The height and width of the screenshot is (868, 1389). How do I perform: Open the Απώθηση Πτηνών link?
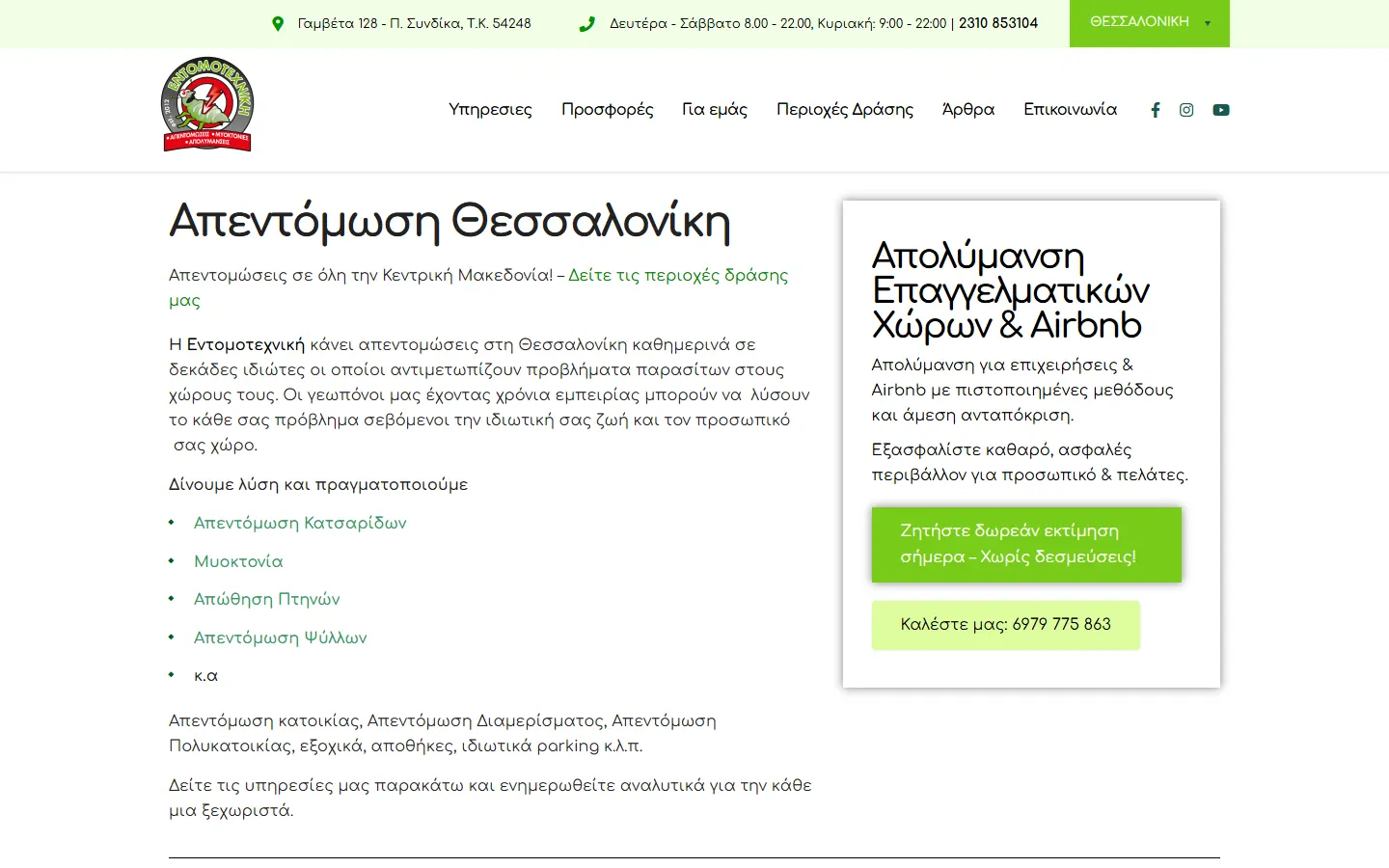[x=267, y=599]
